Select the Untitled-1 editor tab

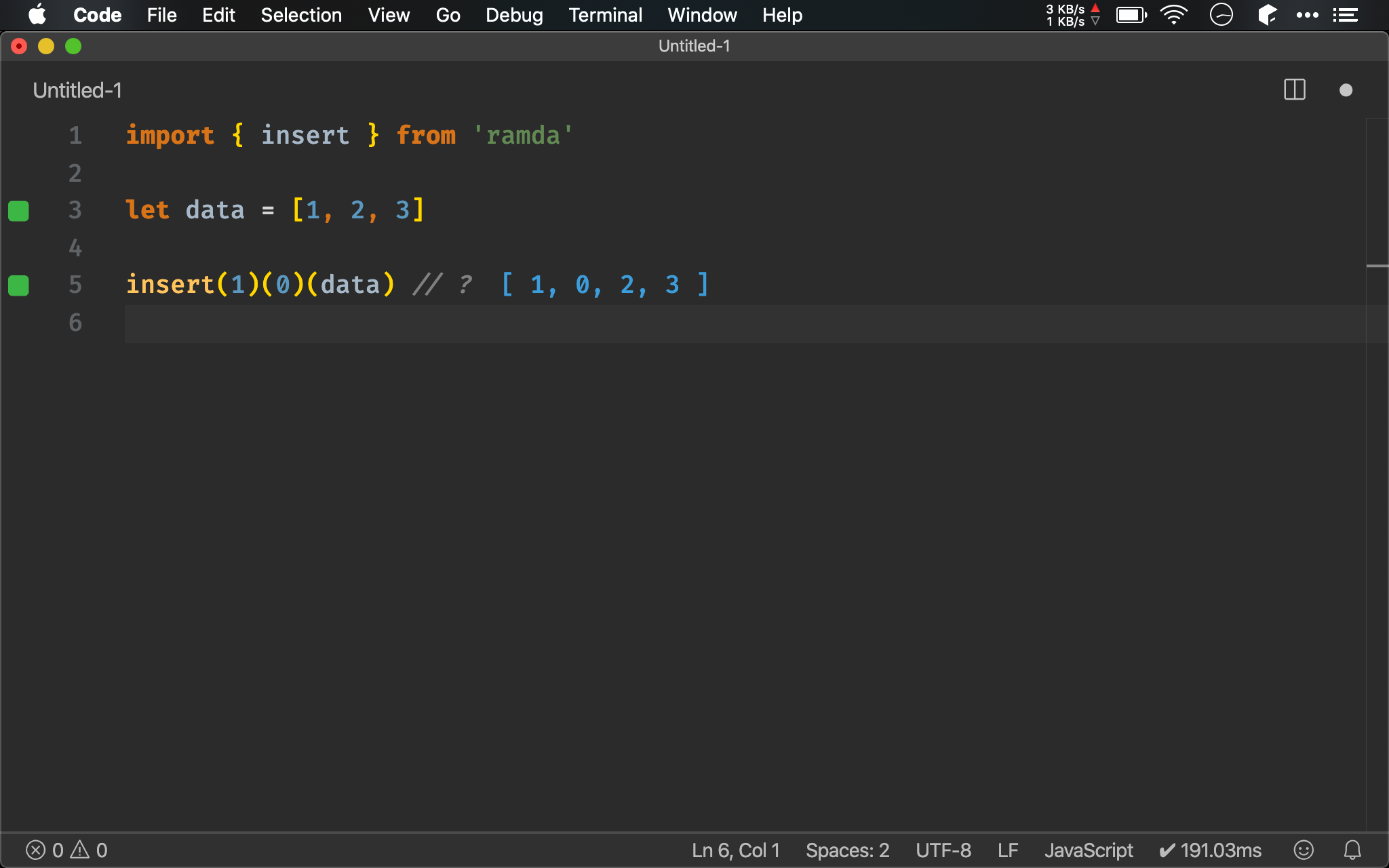(77, 90)
